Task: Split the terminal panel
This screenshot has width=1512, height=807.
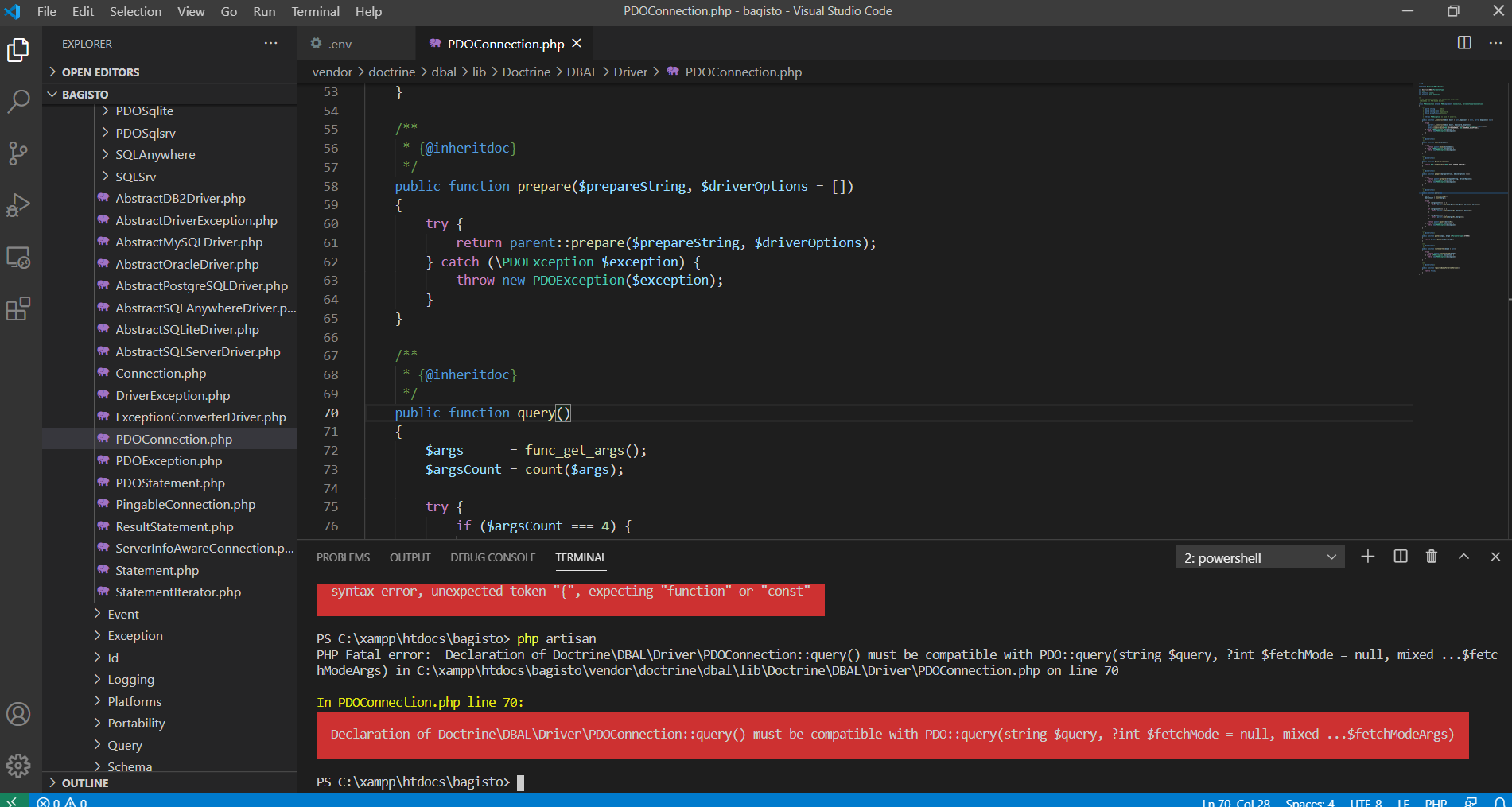Action: pos(1401,557)
